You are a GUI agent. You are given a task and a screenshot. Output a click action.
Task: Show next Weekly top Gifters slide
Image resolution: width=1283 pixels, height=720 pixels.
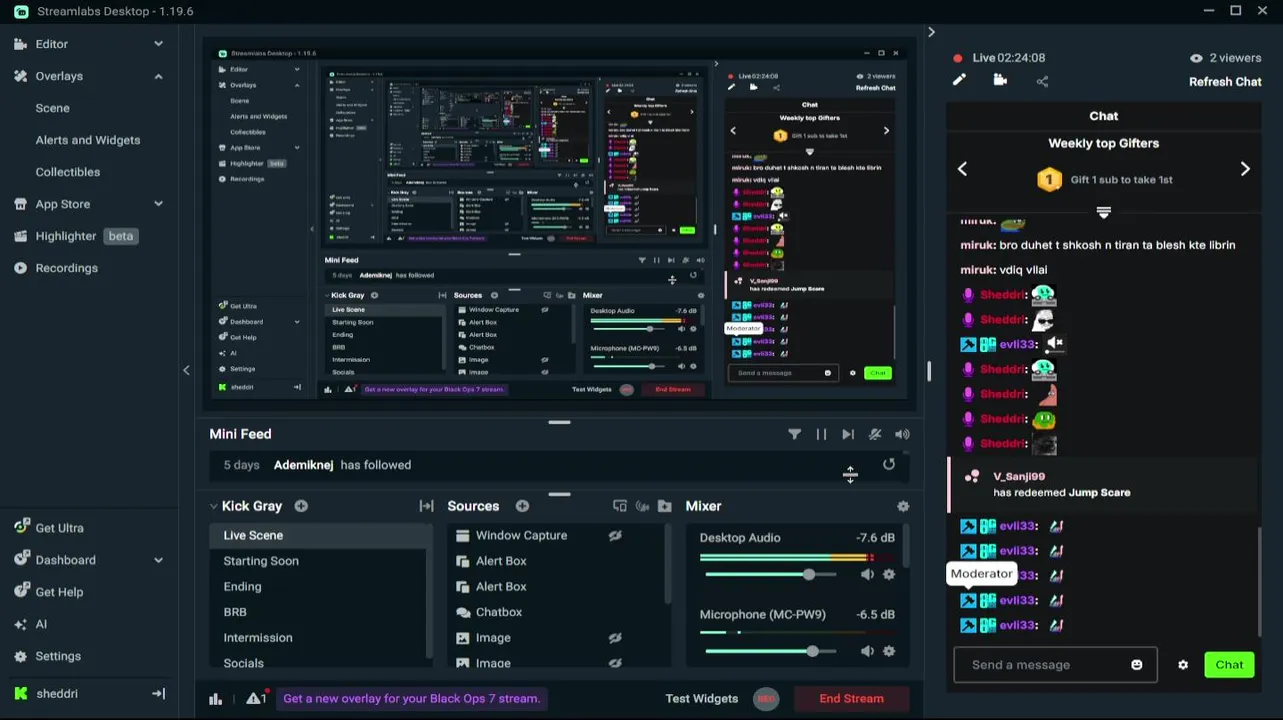click(1245, 169)
